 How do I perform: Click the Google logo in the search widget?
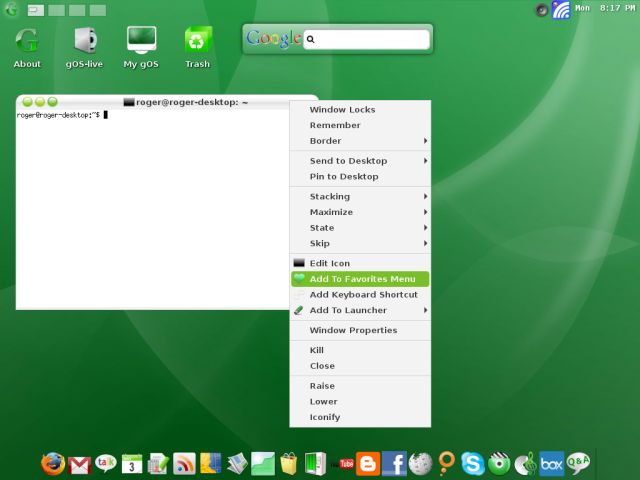pos(273,38)
